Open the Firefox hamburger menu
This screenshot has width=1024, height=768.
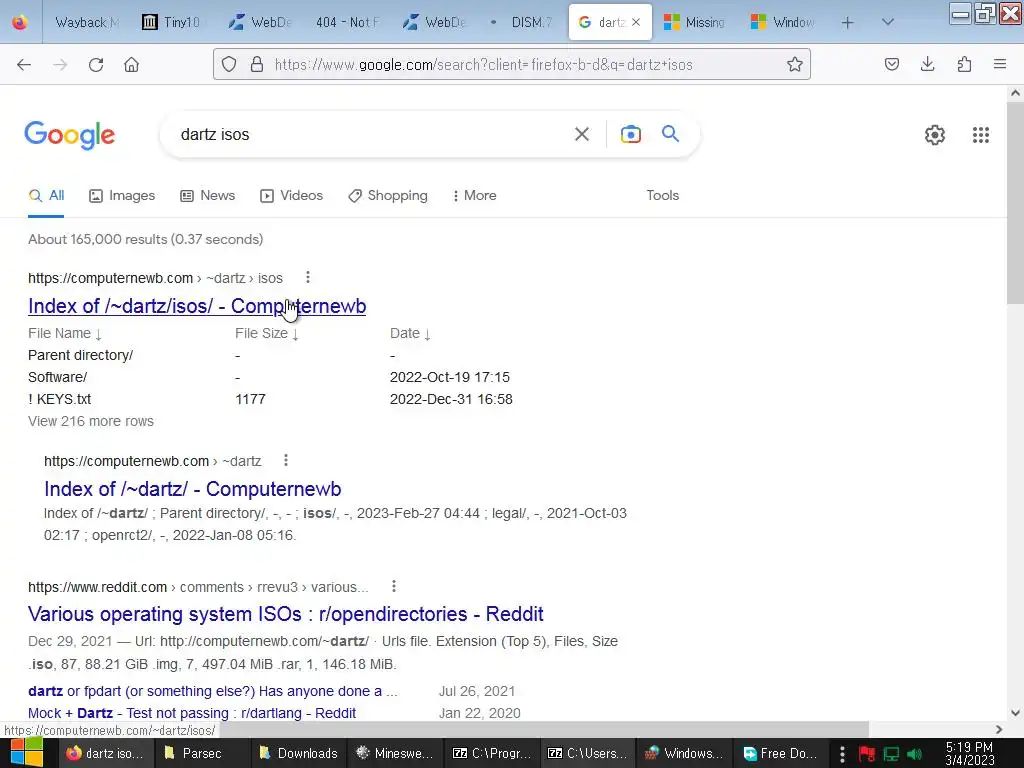coord(1000,64)
